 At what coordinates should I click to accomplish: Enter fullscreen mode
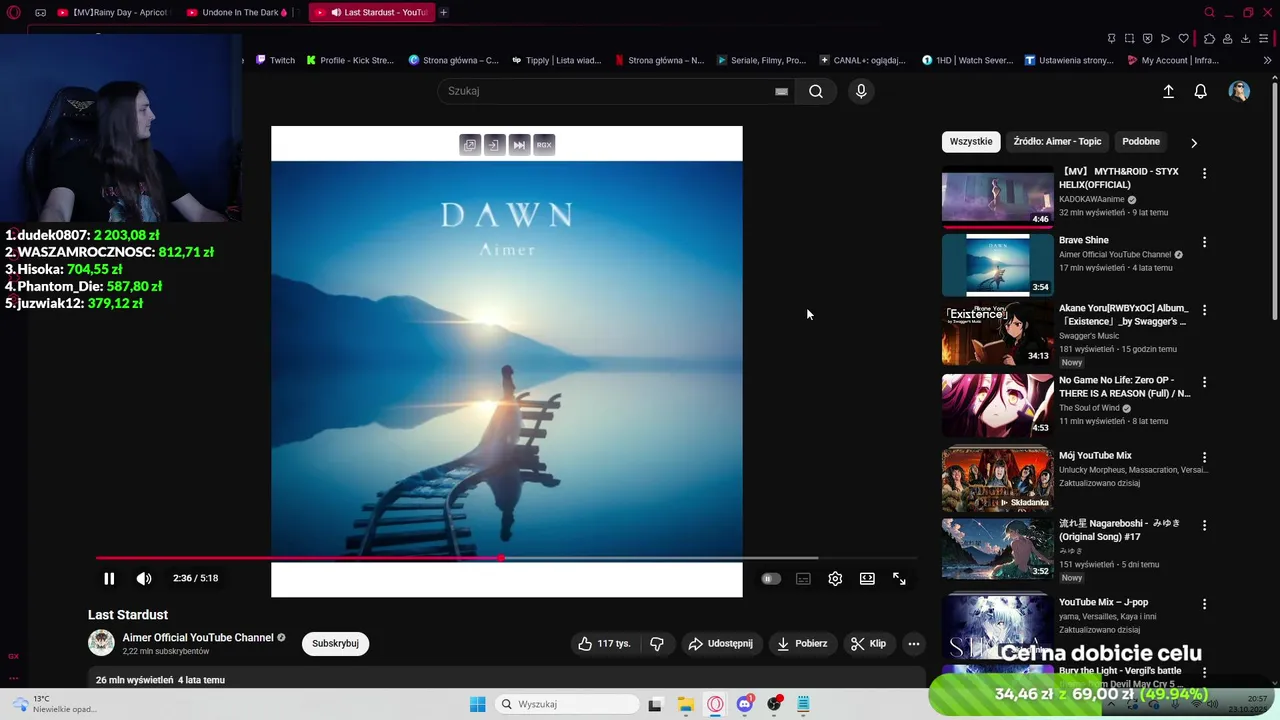click(x=899, y=579)
